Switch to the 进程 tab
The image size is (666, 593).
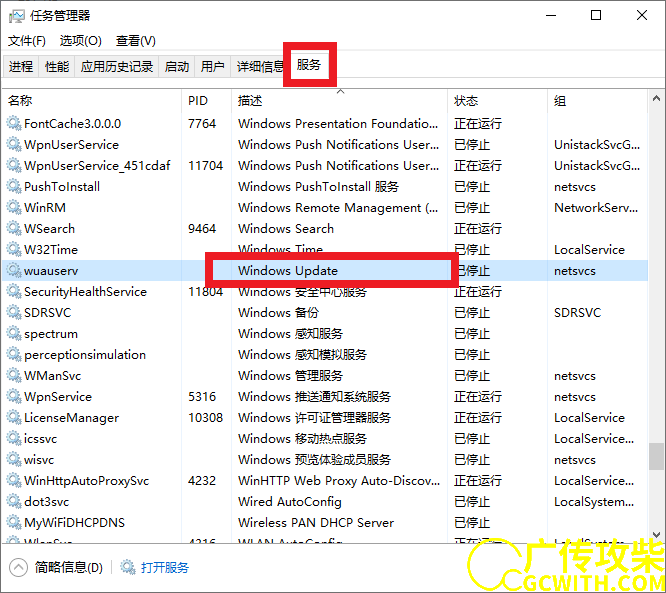(21, 67)
